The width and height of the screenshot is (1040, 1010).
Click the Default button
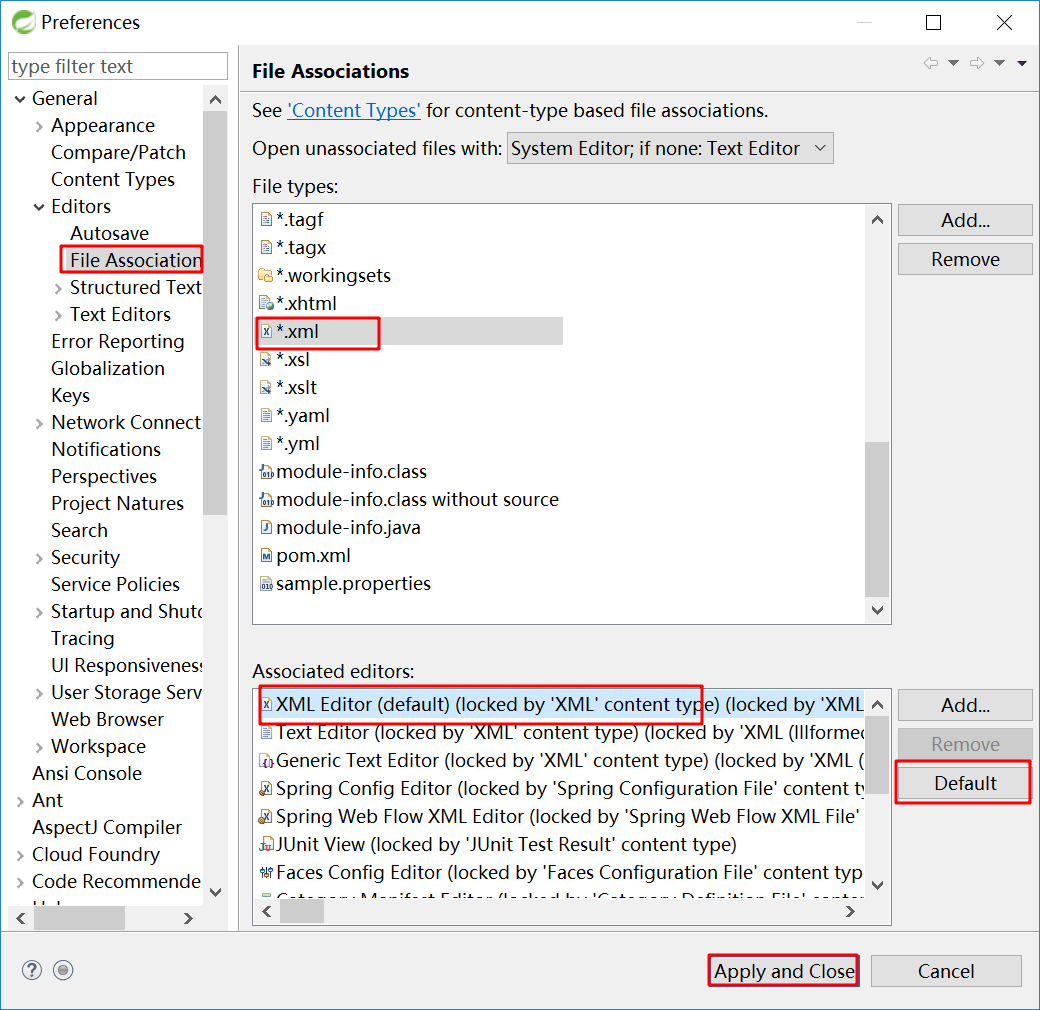pos(965,783)
